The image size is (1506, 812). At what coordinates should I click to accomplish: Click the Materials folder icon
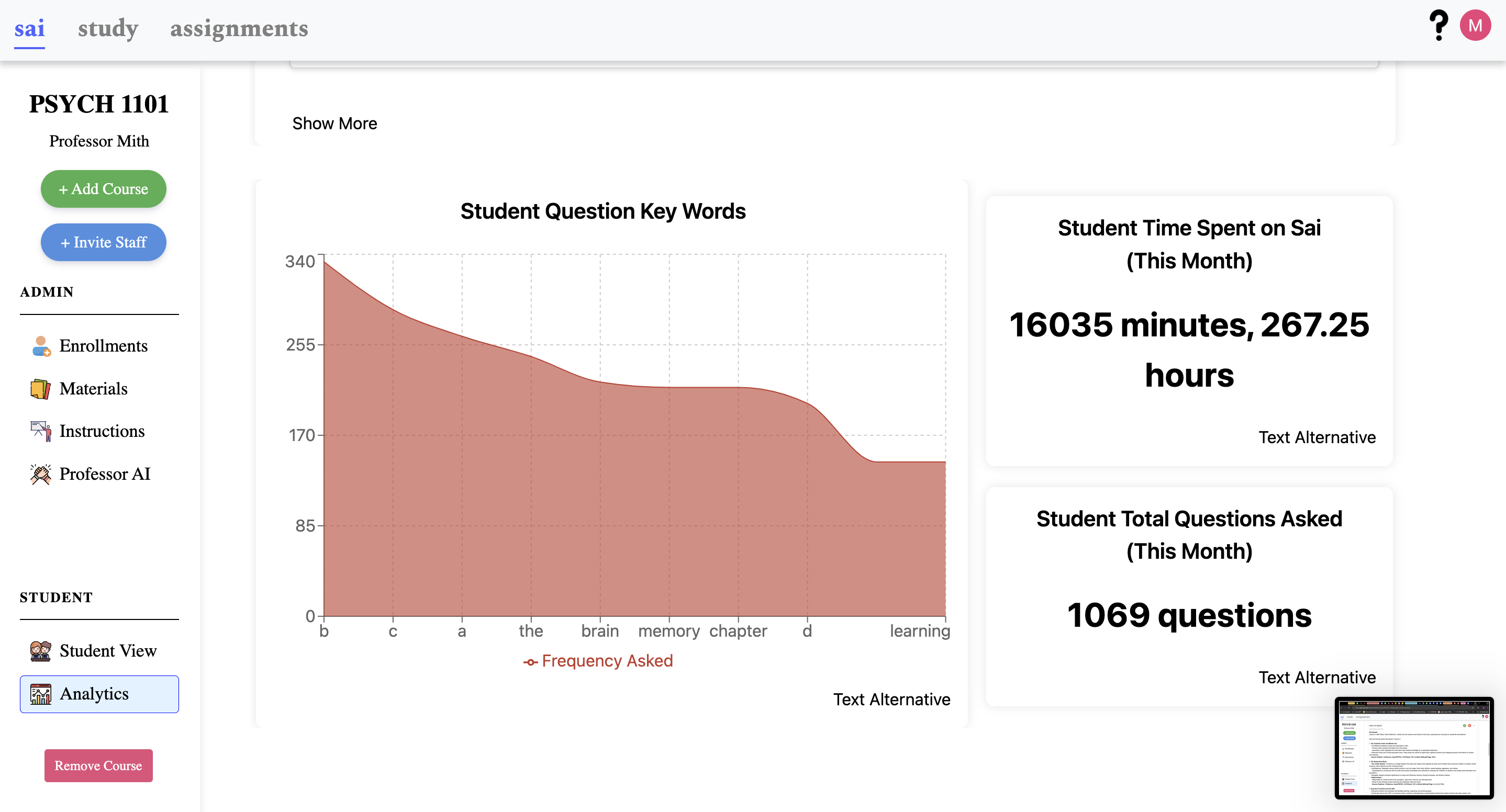point(40,389)
